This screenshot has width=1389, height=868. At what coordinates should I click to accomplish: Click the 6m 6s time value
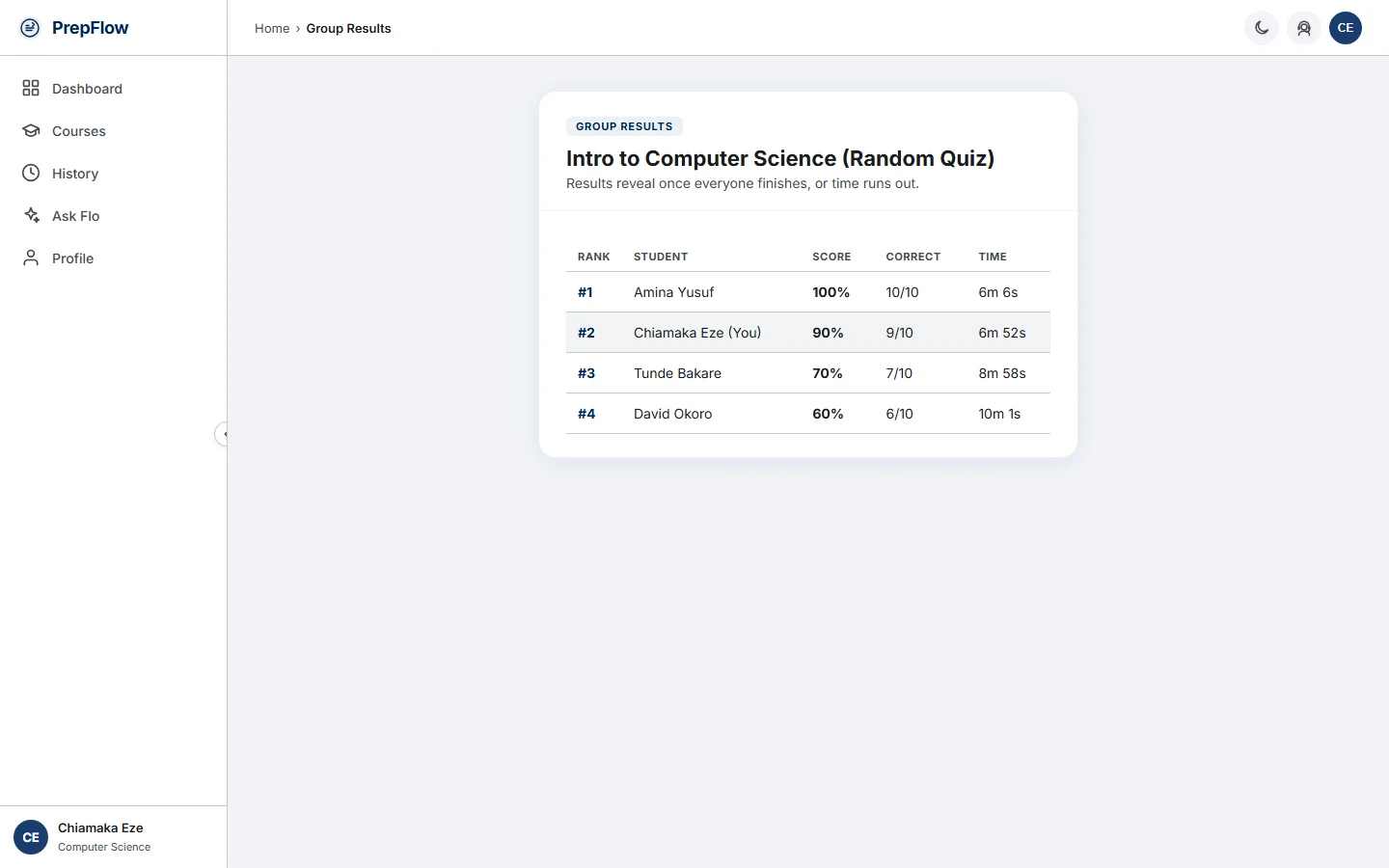pyautogui.click(x=998, y=292)
